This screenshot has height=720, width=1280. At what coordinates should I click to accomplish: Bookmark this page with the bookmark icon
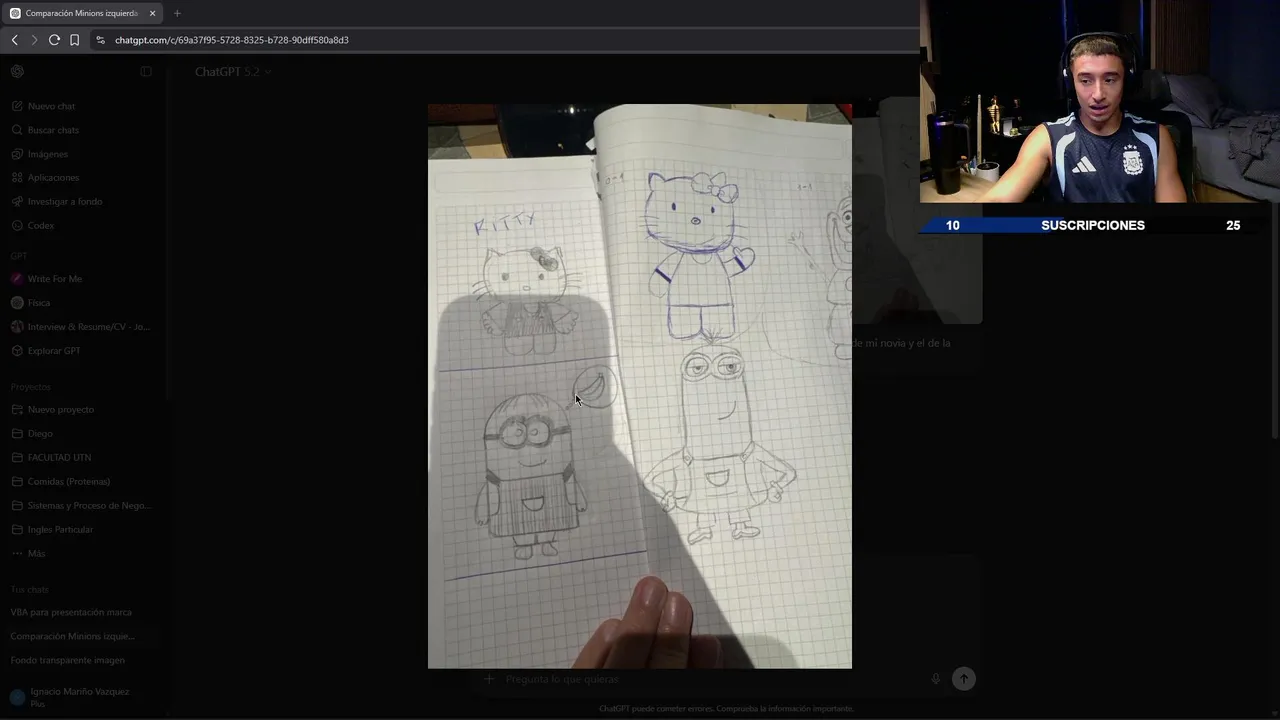74,40
